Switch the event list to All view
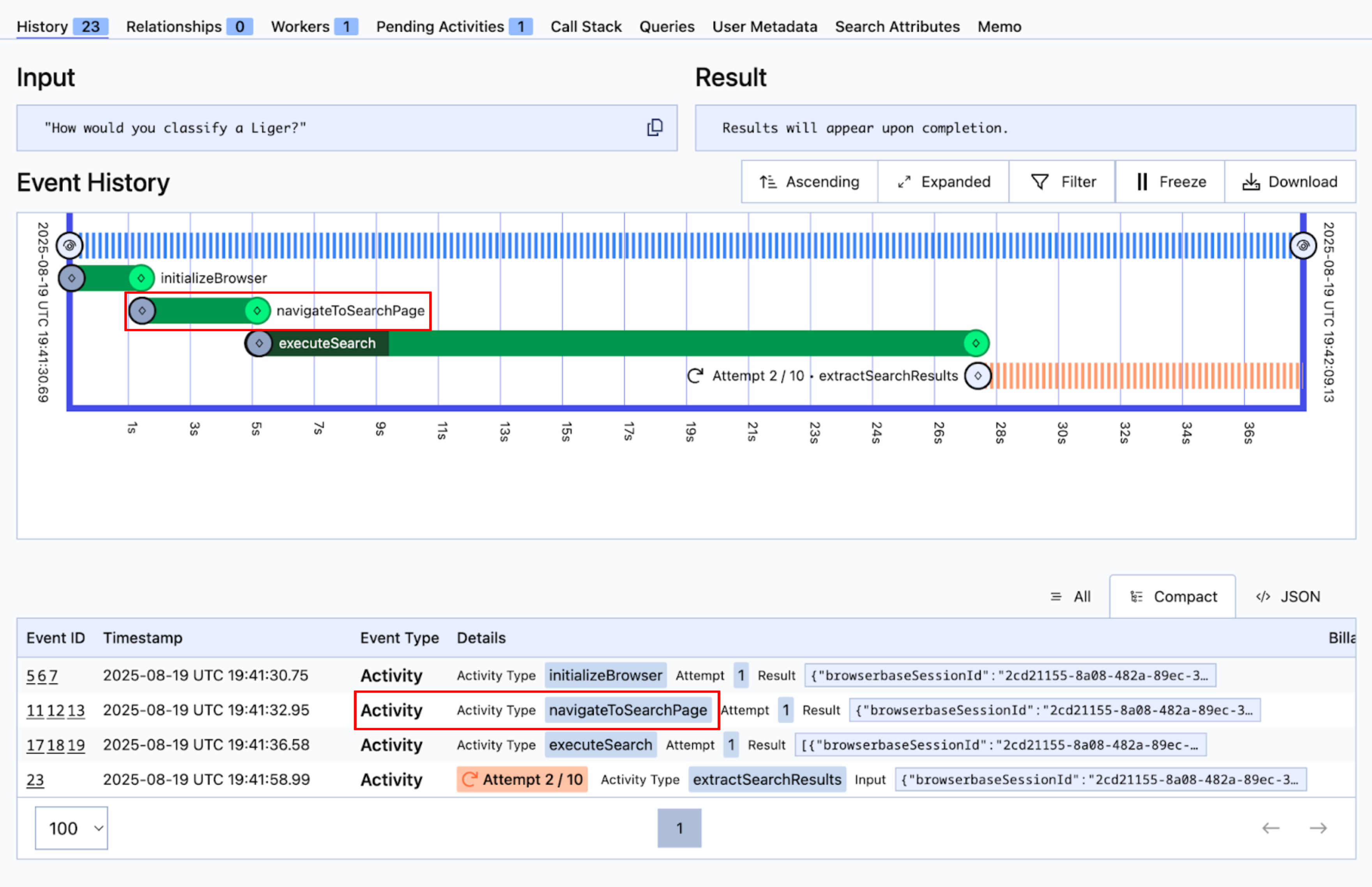Viewport: 1372px width, 887px height. [x=1071, y=597]
